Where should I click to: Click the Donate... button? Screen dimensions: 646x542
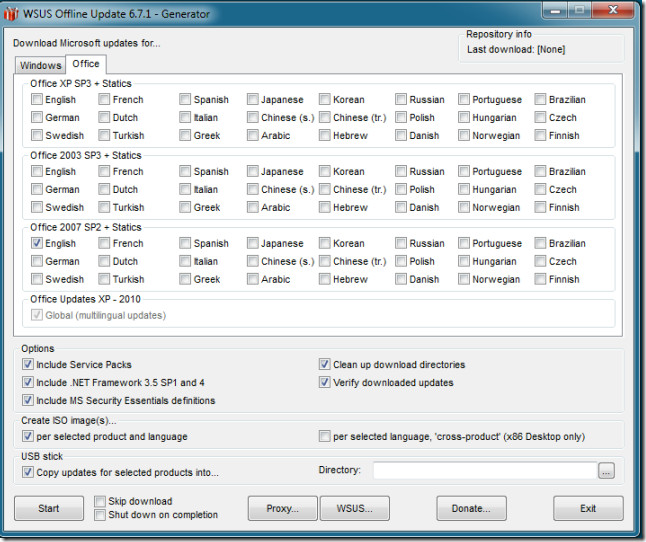471,508
